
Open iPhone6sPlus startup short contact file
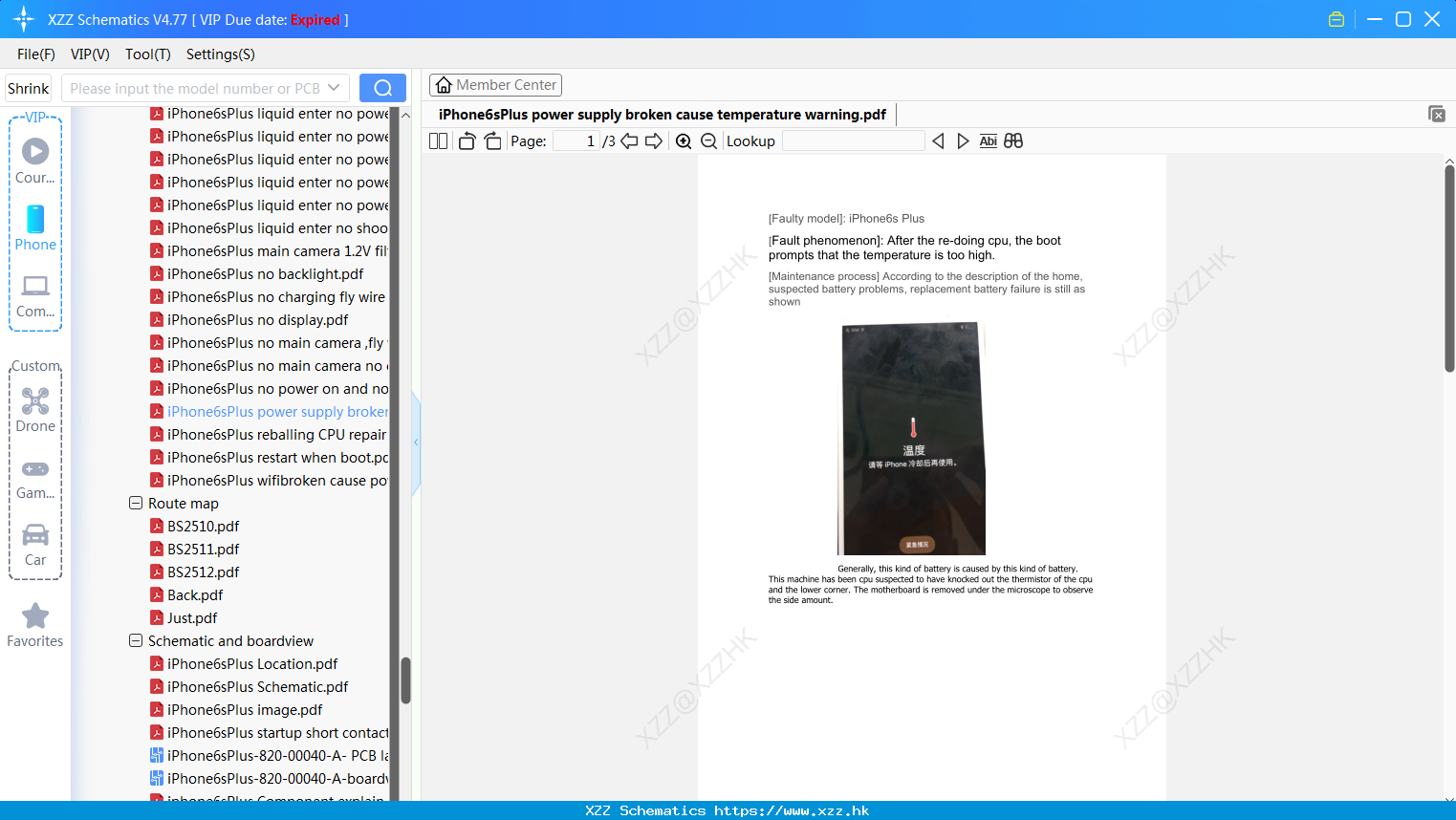point(270,733)
